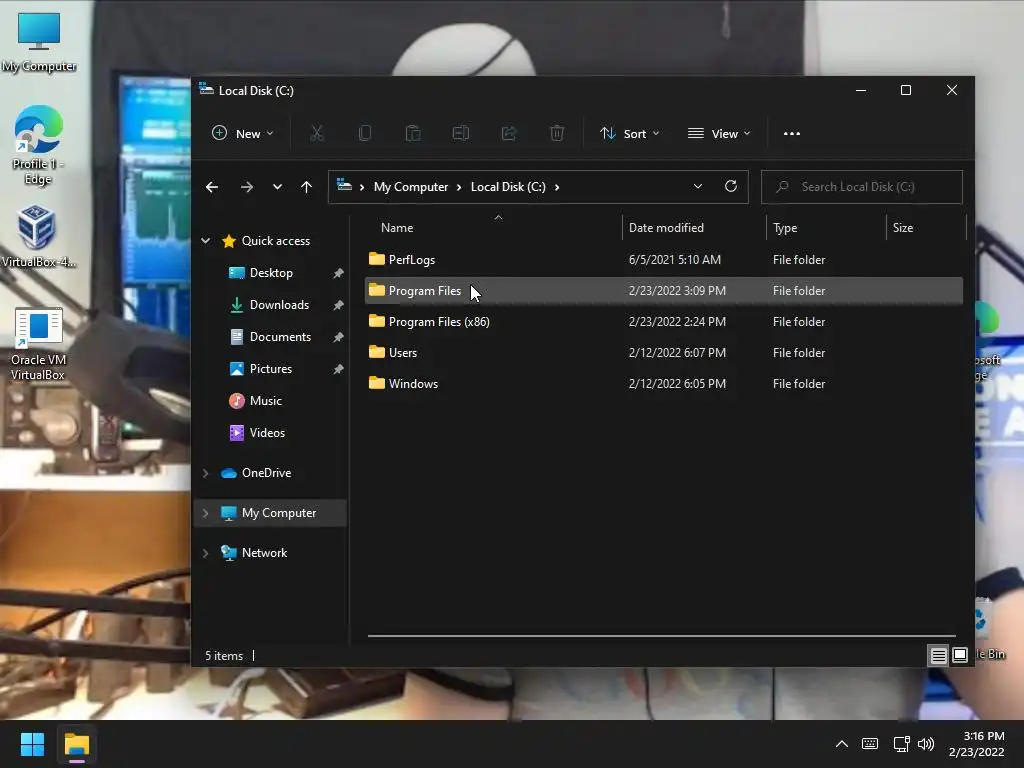Open the New dropdown menu
1024x768 pixels.
click(x=243, y=133)
